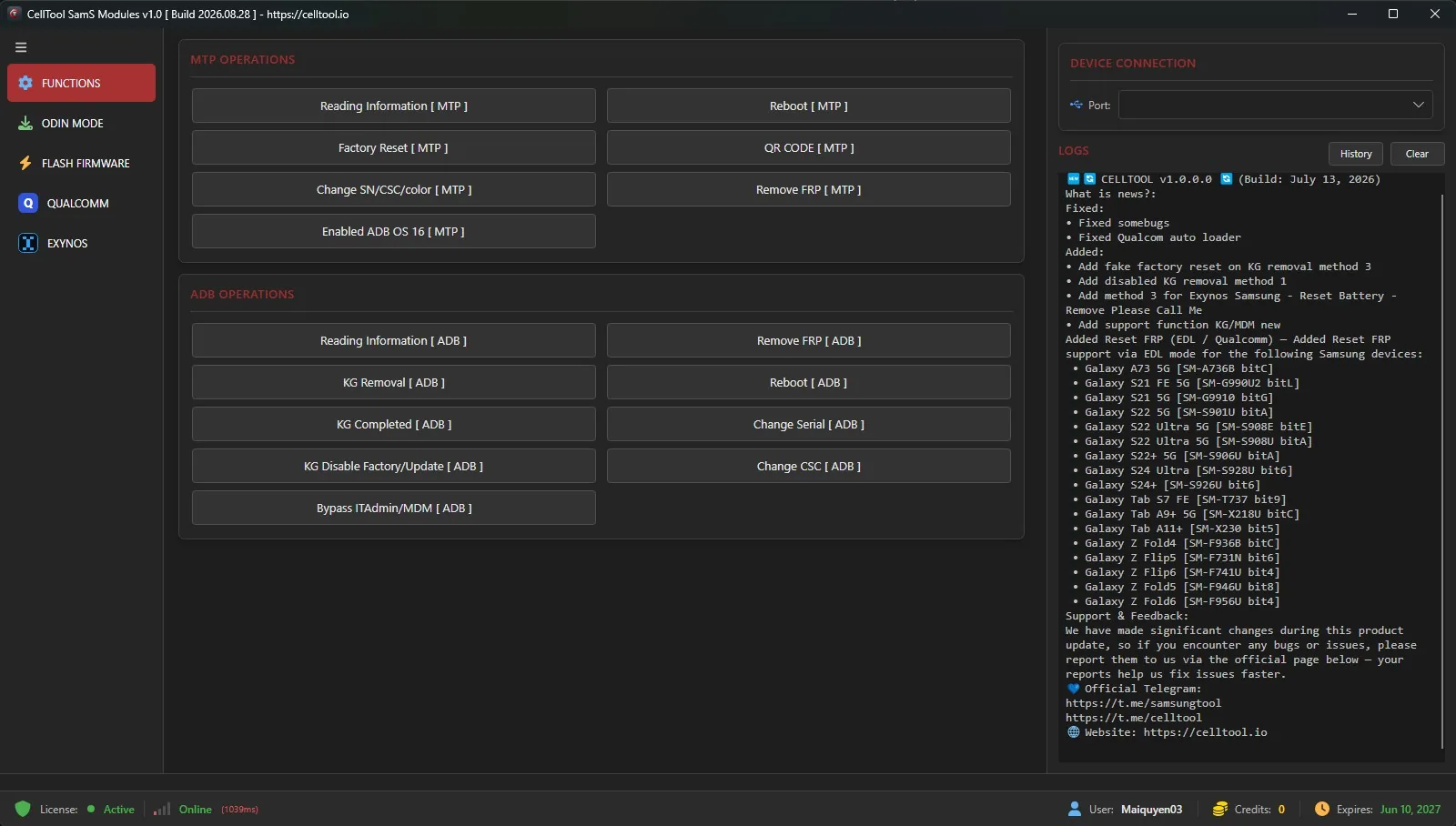Click KG Completed [ ADB ]
The height and width of the screenshot is (826, 1456).
(x=393, y=424)
